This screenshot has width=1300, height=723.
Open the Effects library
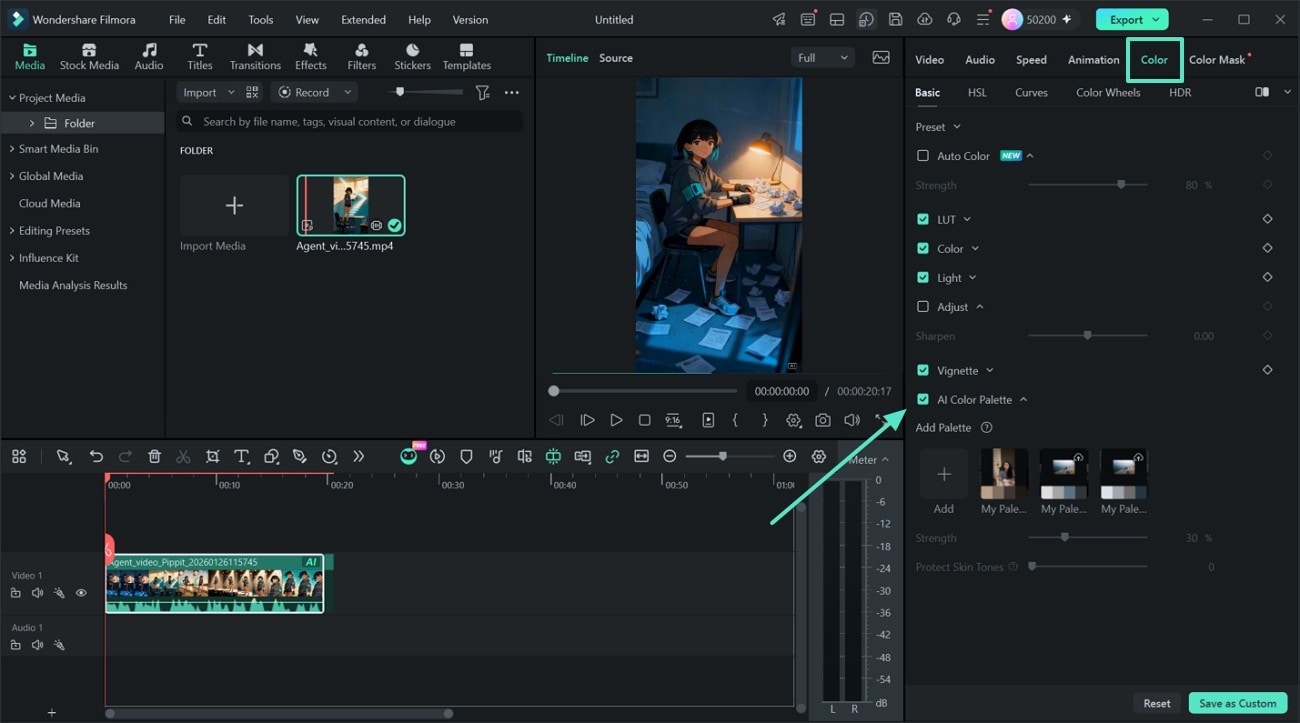pyautogui.click(x=310, y=57)
